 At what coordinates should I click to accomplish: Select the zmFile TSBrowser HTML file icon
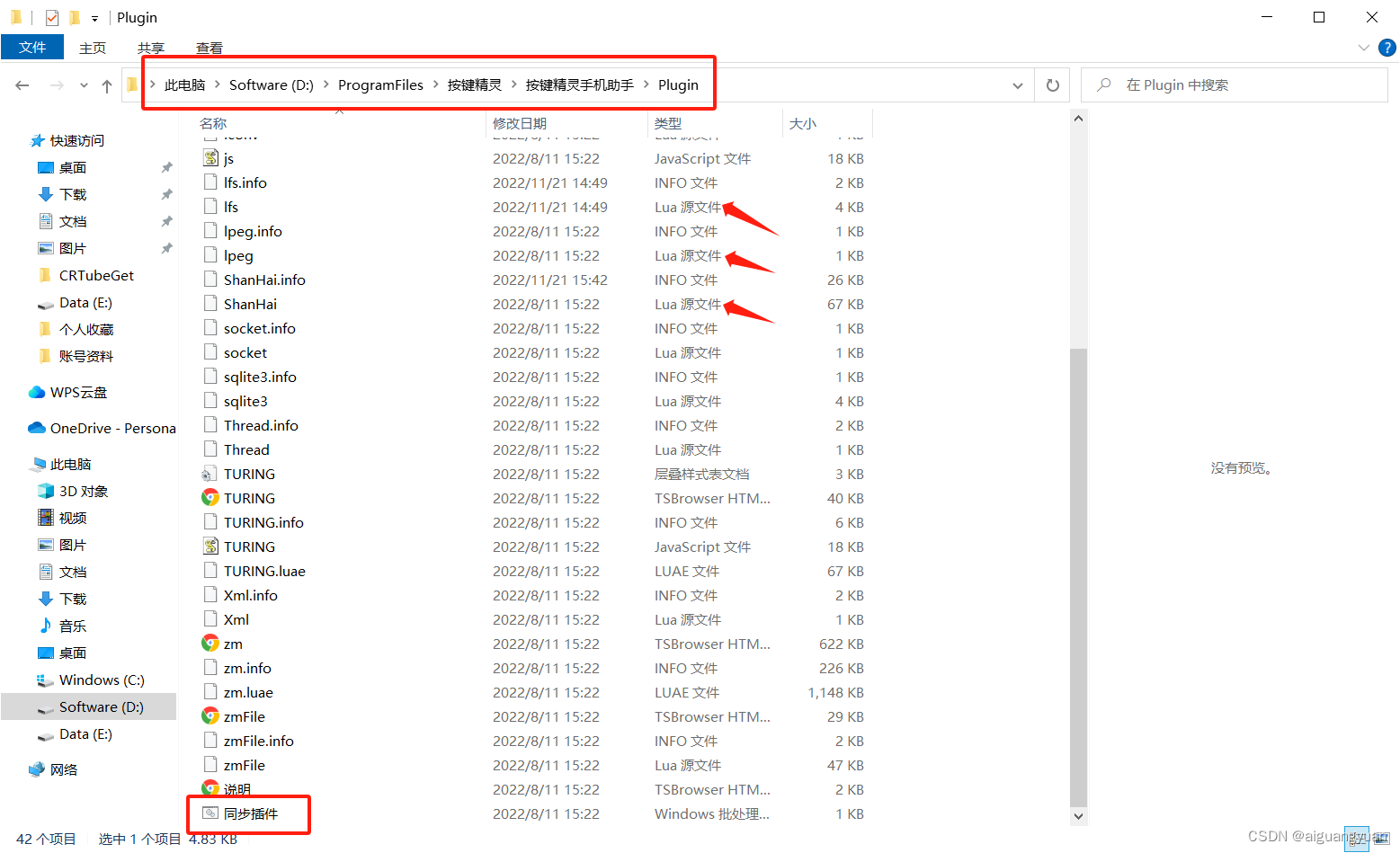click(210, 716)
